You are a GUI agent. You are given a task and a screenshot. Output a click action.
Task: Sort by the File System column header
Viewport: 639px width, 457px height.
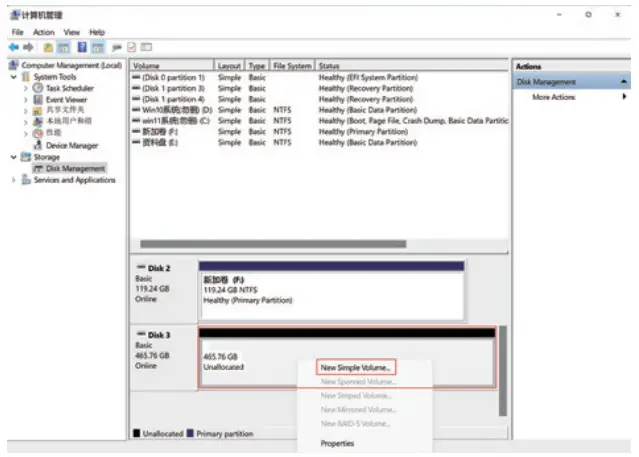pos(292,66)
